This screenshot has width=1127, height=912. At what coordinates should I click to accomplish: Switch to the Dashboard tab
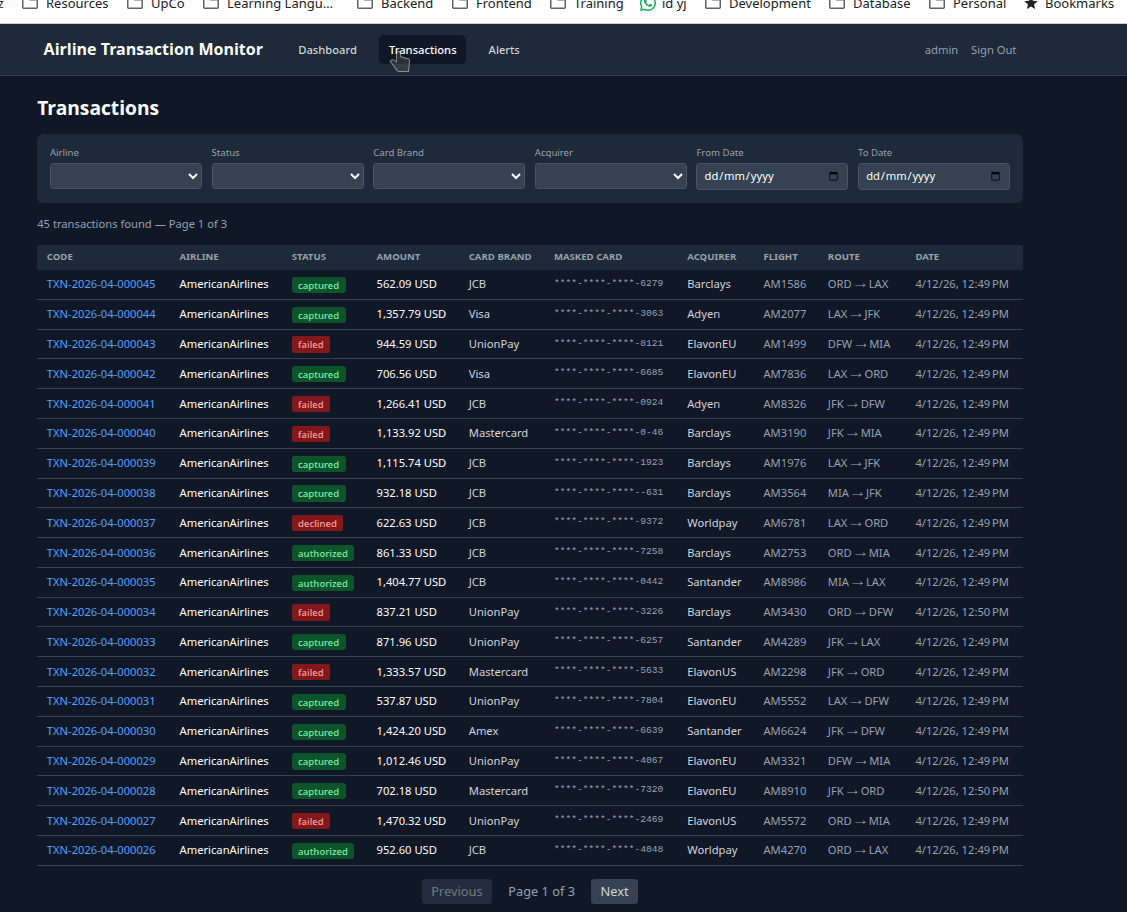pos(327,50)
